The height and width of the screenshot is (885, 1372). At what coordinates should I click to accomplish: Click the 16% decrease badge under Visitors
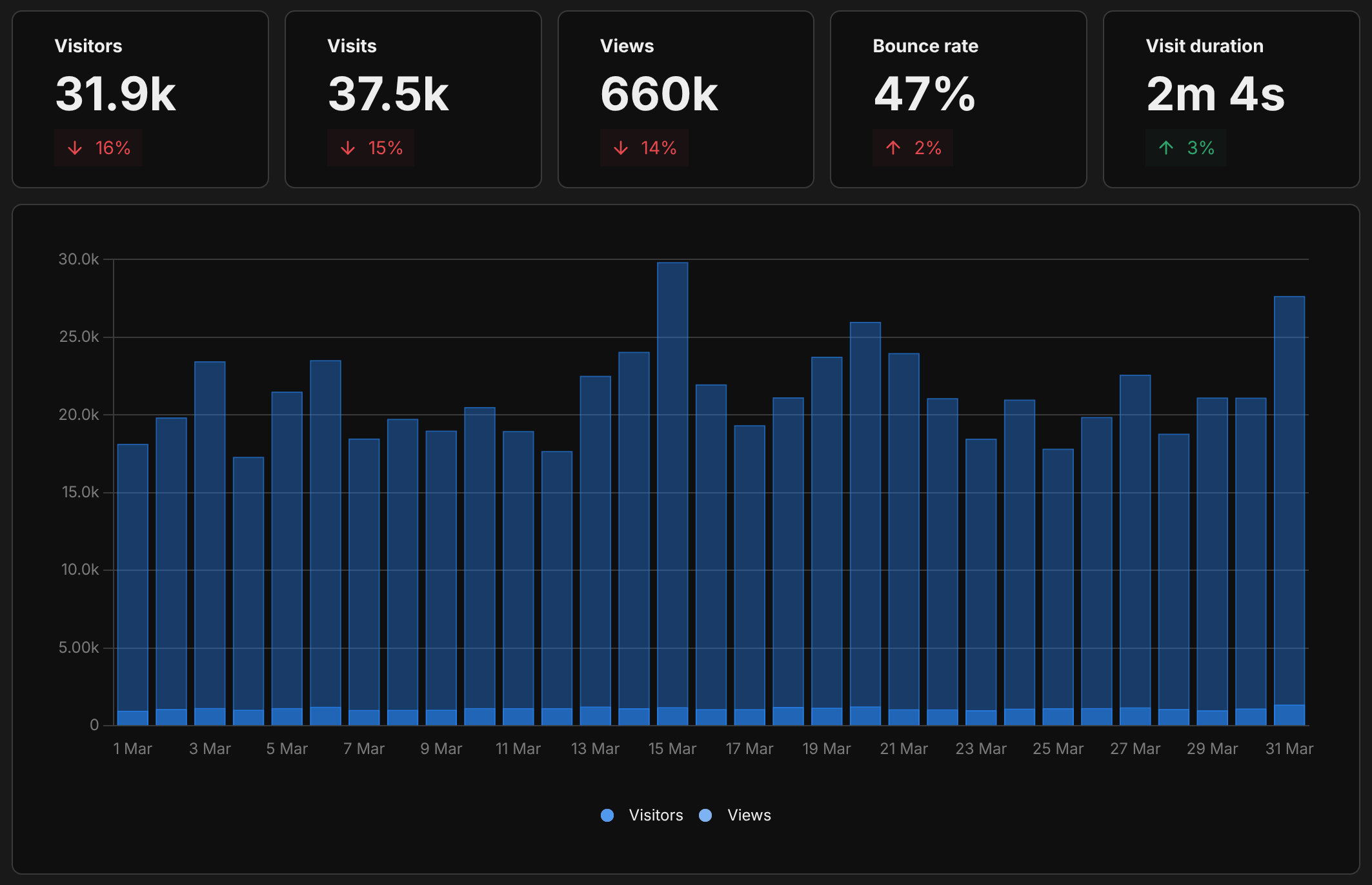[98, 148]
